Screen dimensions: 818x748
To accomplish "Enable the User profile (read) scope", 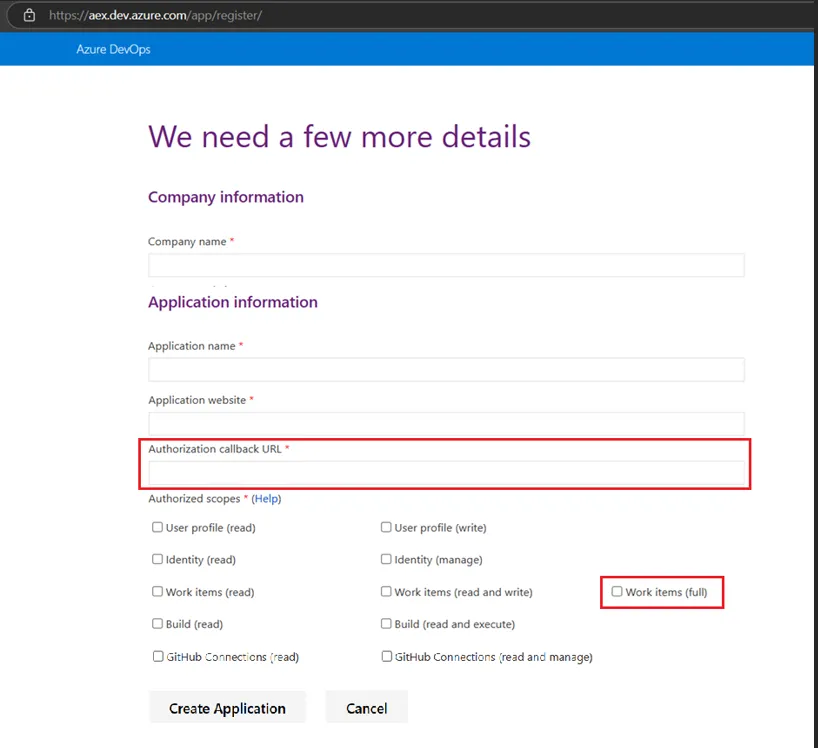I will pos(157,526).
